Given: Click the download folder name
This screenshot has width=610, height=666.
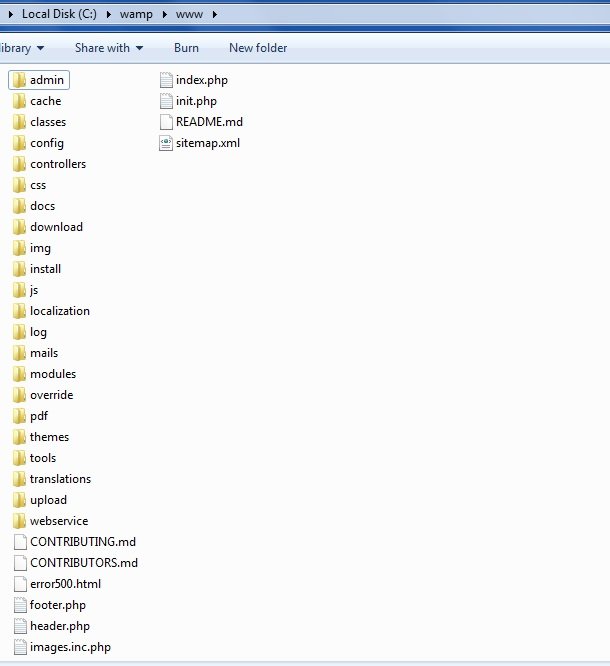Looking at the screenshot, I should 56,227.
